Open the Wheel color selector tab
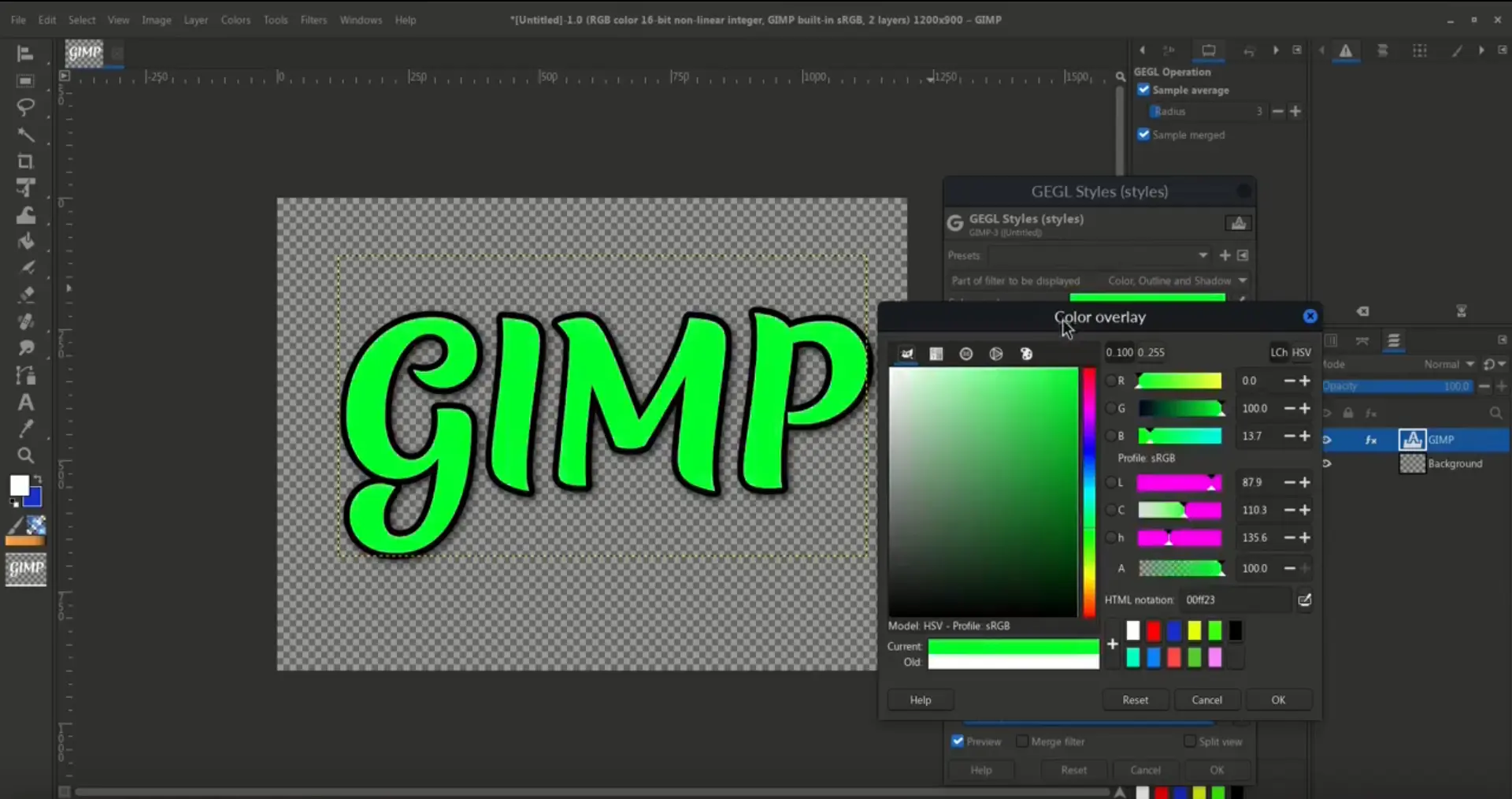Viewport: 1512px width, 799px height. [996, 354]
